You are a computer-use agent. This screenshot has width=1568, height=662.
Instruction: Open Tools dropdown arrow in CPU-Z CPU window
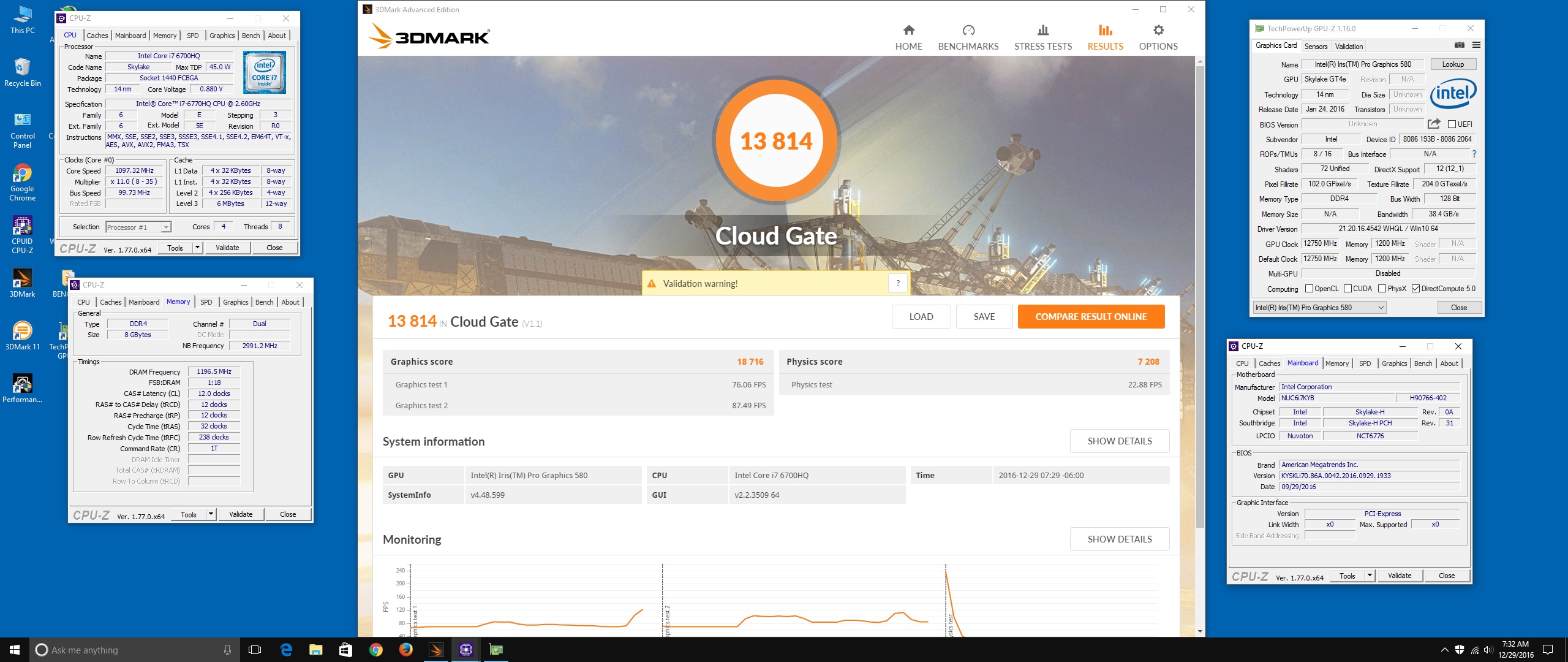pyautogui.click(x=197, y=248)
